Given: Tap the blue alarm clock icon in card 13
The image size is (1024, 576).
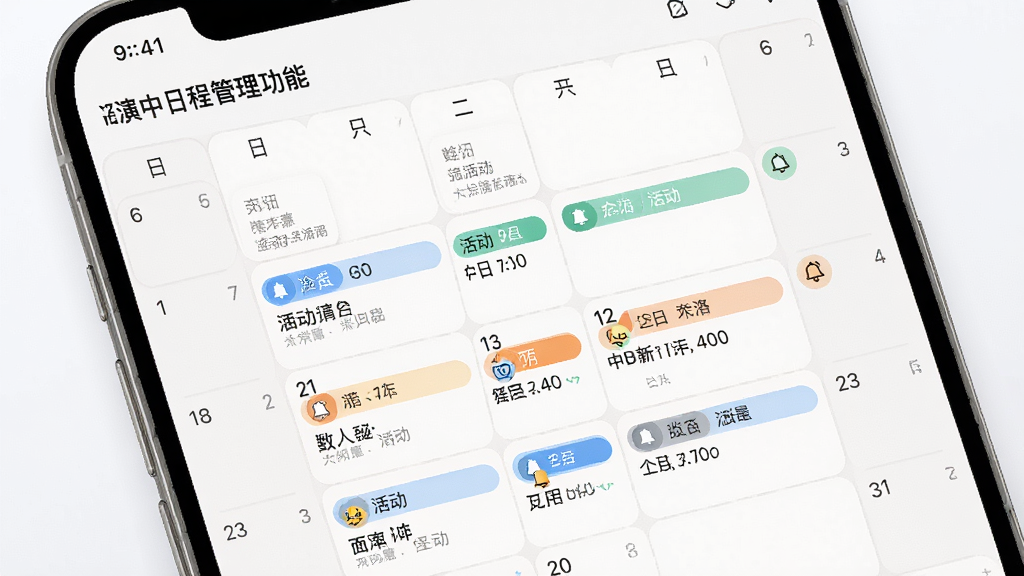Looking at the screenshot, I should coord(502,369).
